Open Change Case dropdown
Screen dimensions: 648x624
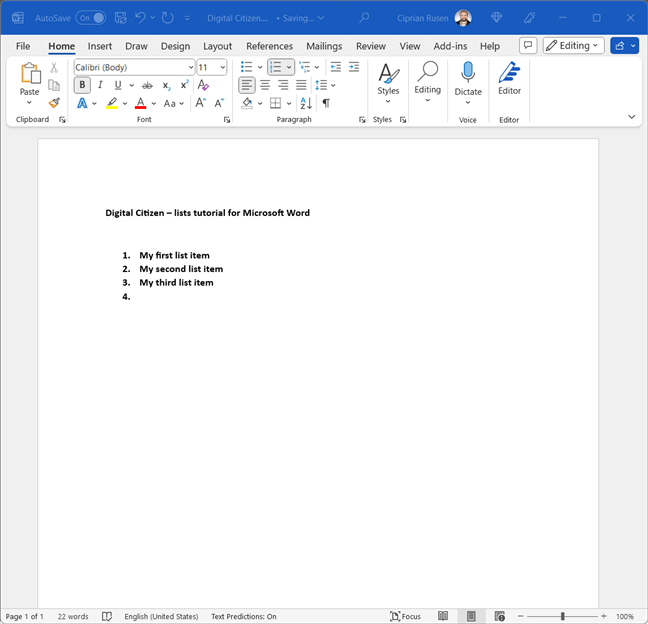coord(174,103)
